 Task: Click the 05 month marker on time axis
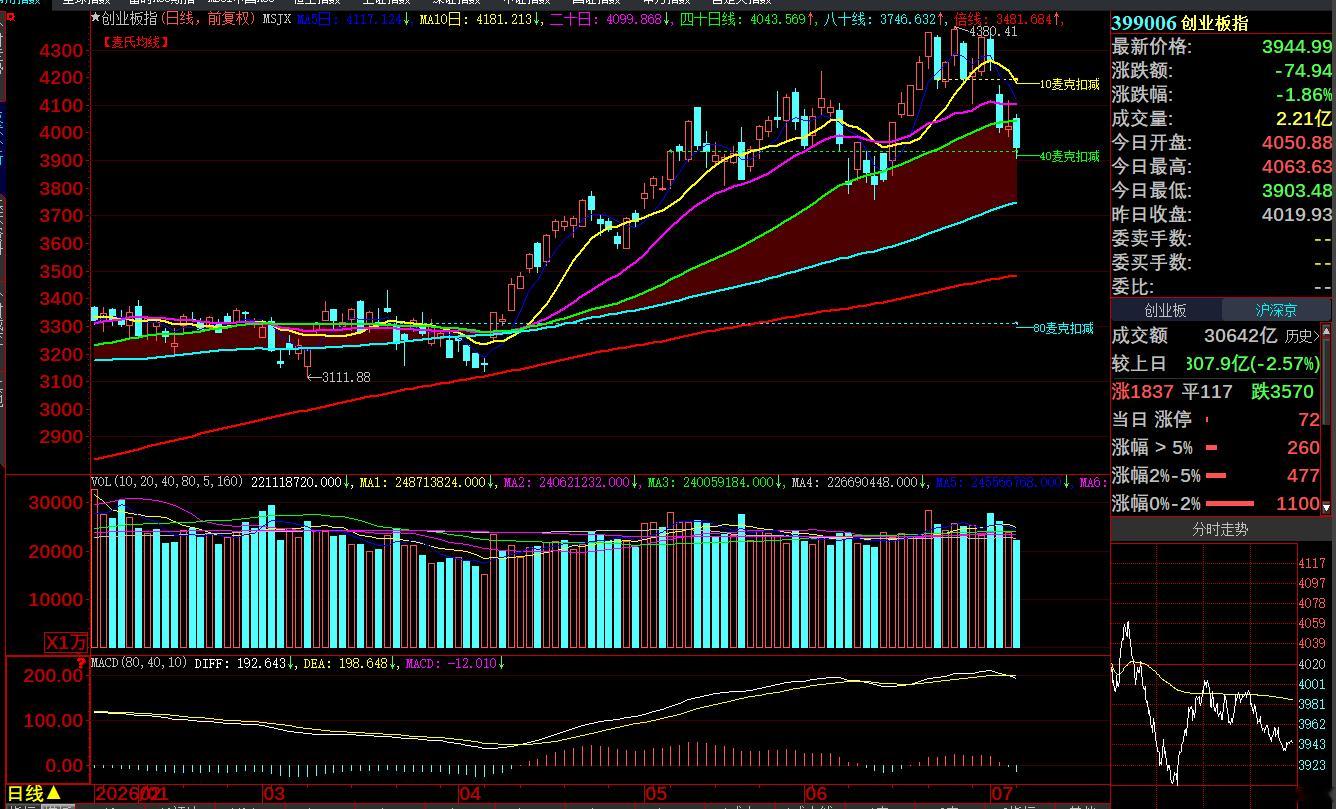pyautogui.click(x=655, y=794)
